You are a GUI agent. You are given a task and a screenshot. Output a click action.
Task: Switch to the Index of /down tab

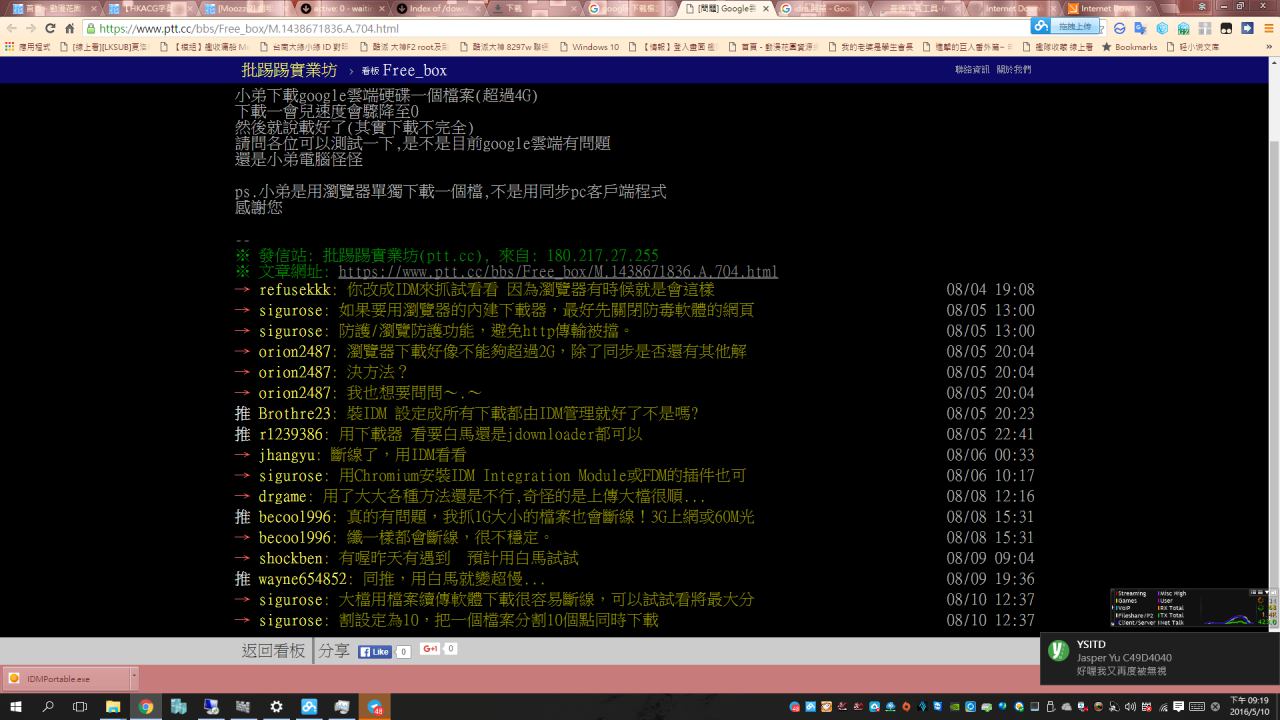(x=440, y=9)
